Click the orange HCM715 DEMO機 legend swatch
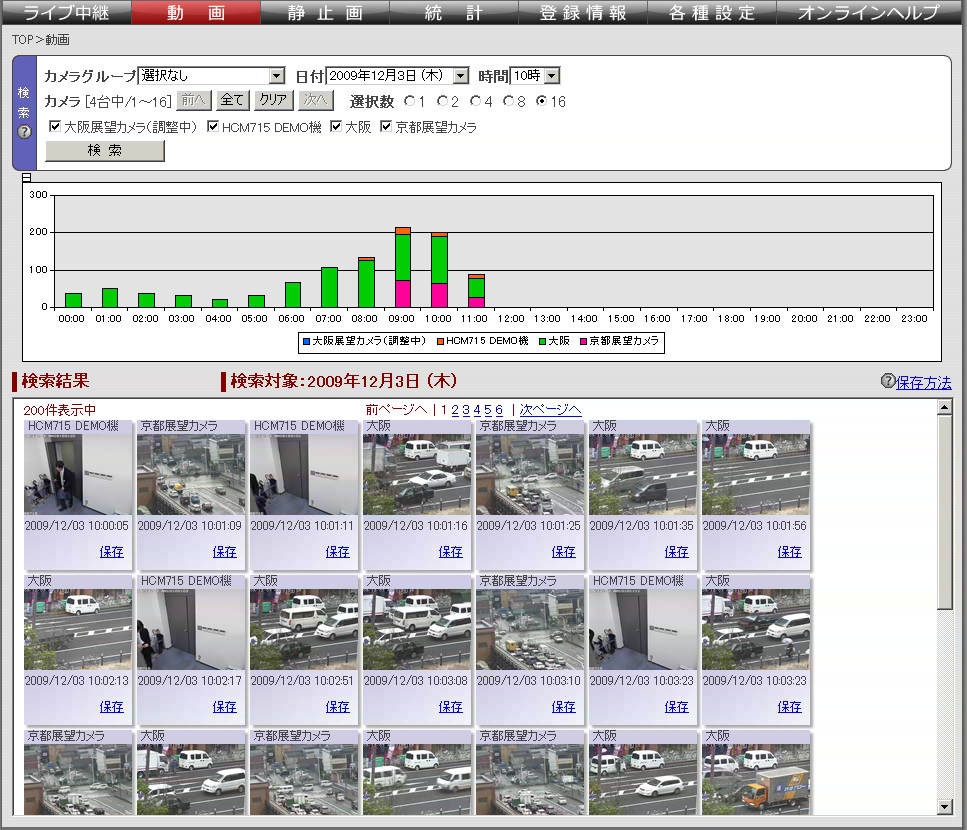This screenshot has width=967, height=830. click(440, 342)
